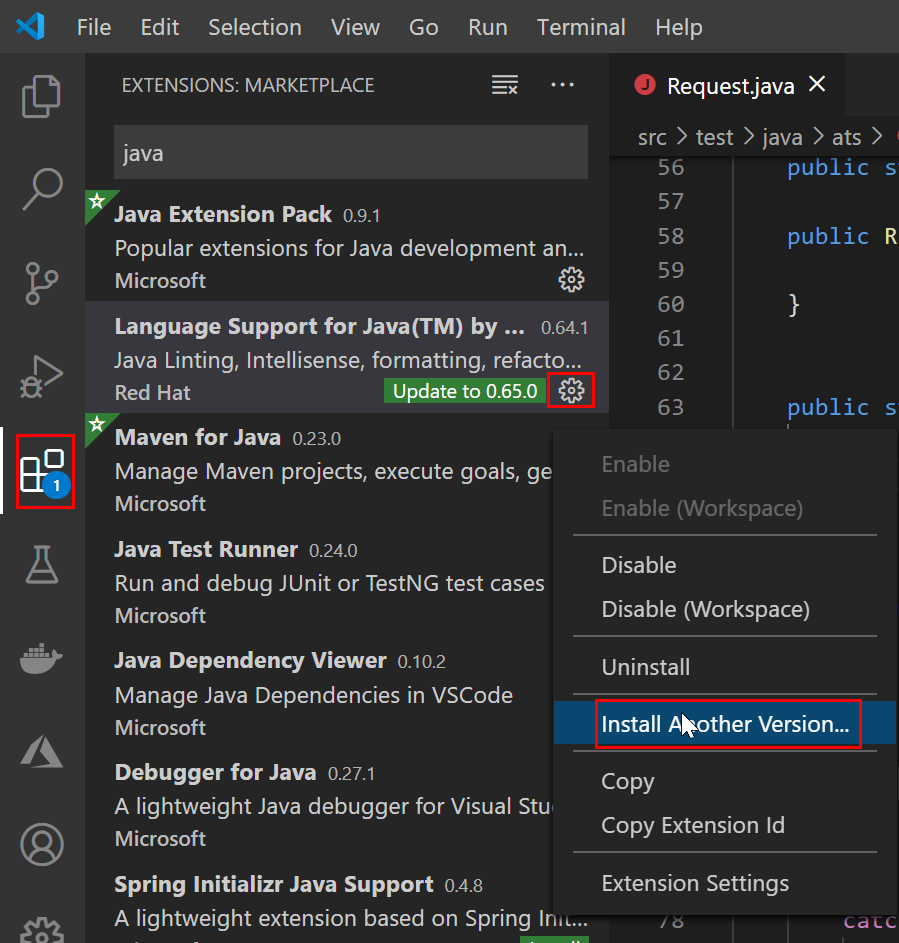Open the Test flask view

[41, 565]
